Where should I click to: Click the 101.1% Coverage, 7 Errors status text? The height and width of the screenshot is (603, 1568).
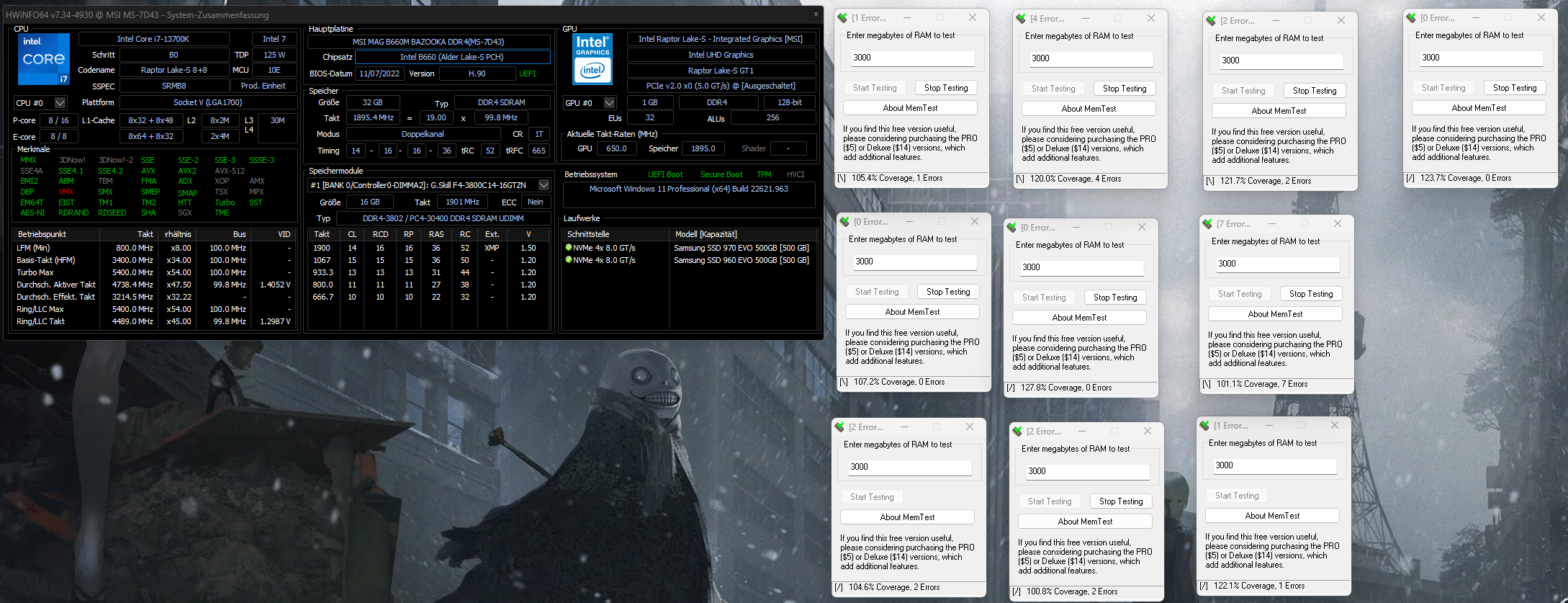(x=1262, y=384)
